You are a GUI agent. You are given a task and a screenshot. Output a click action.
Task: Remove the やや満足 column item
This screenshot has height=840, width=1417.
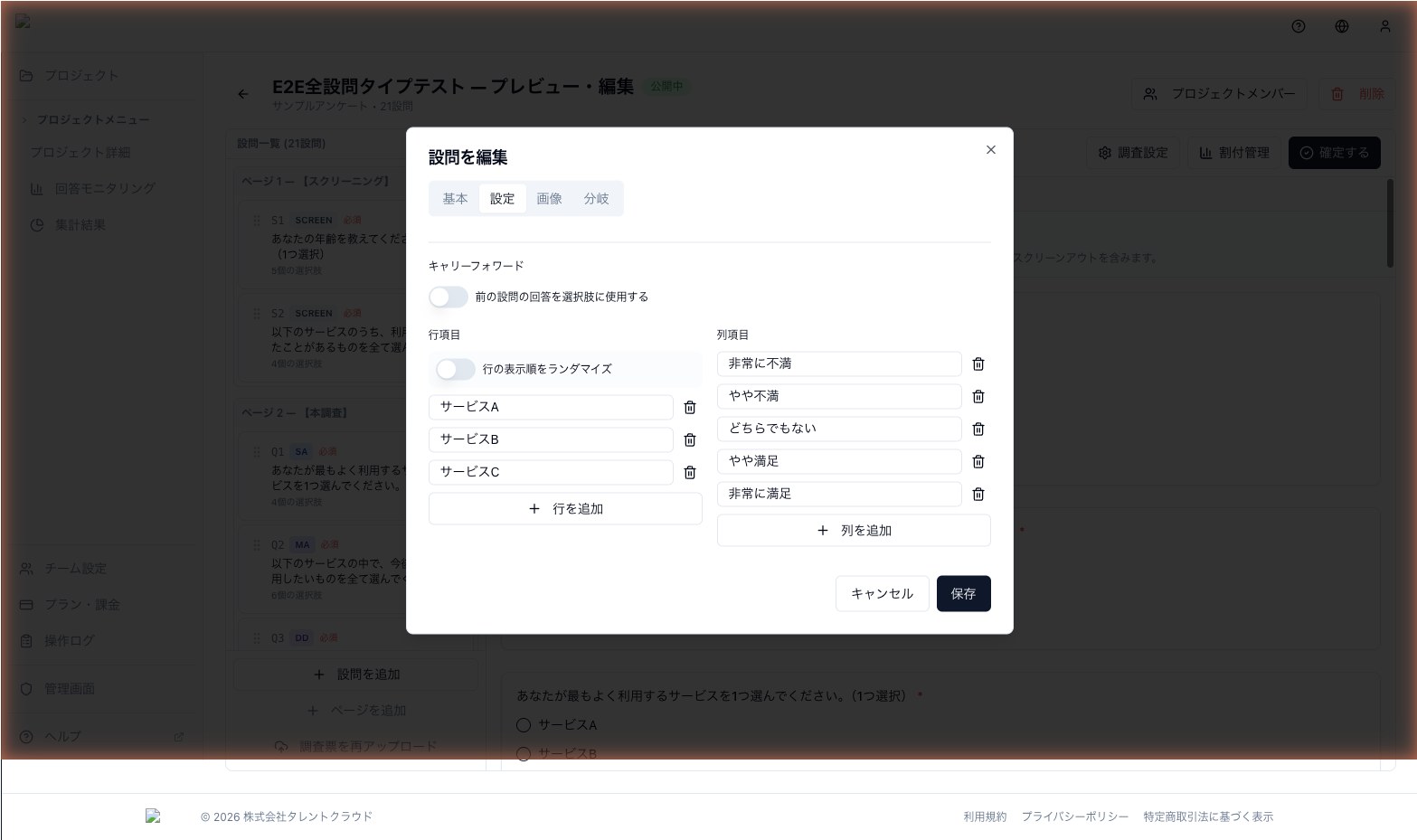click(978, 462)
